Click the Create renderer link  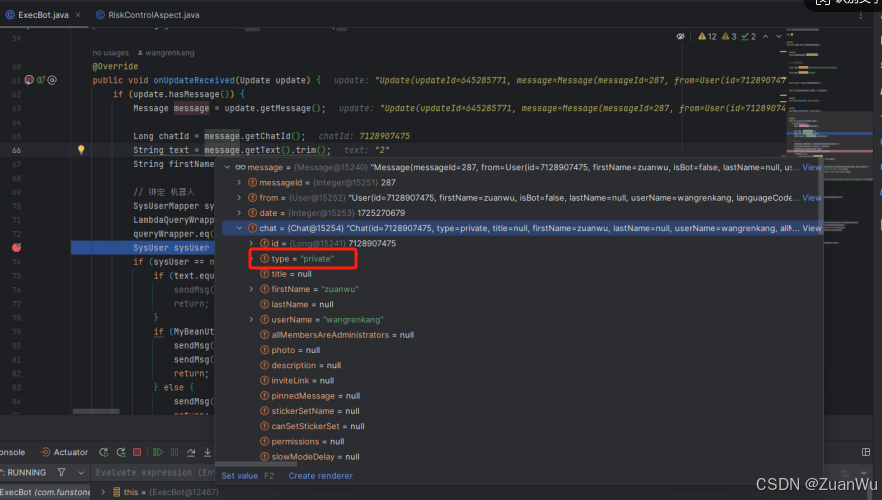321,476
